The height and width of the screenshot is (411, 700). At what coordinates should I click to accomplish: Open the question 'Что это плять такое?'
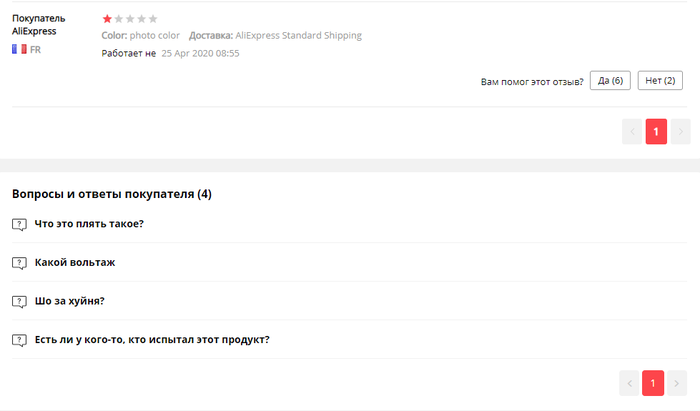89,224
